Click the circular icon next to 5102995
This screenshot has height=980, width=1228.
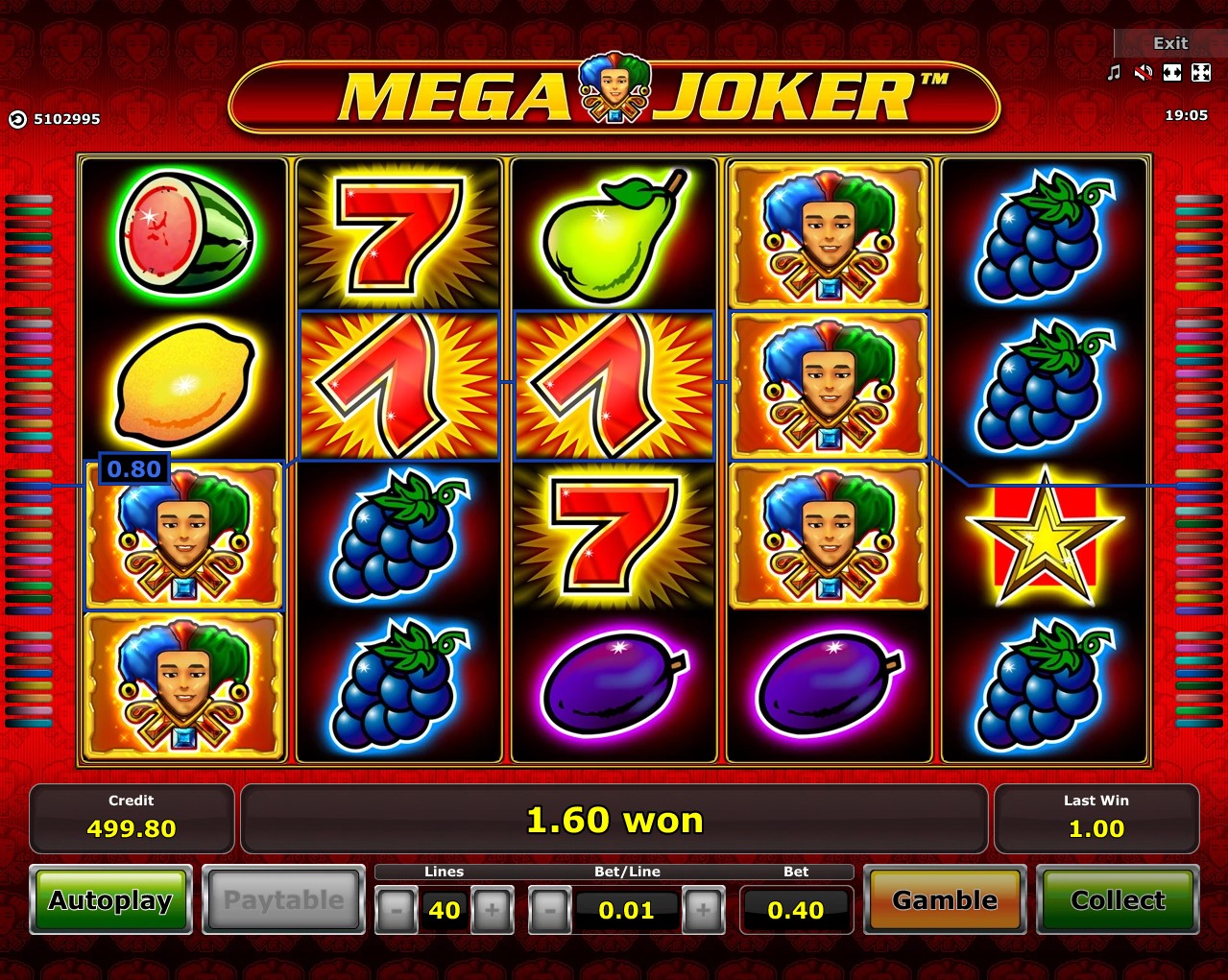click(17, 119)
